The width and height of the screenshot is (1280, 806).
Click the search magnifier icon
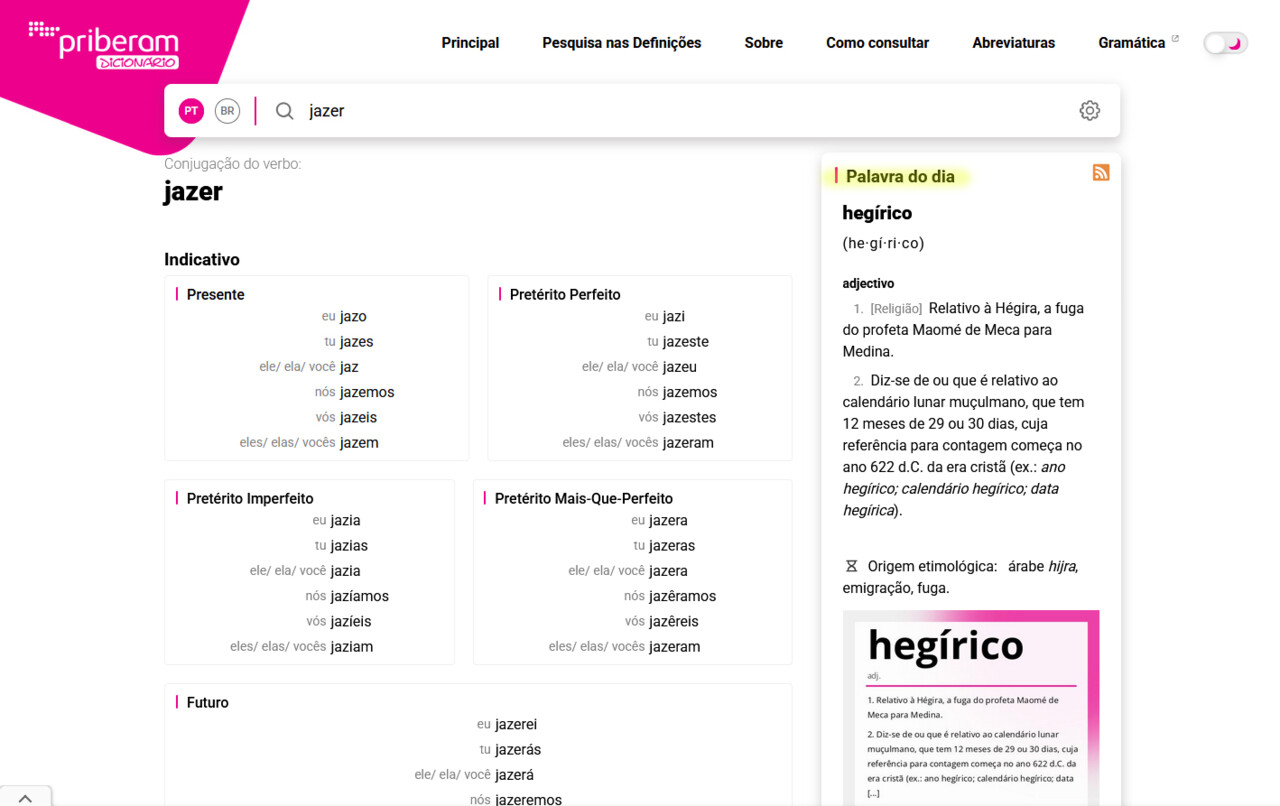click(x=284, y=110)
